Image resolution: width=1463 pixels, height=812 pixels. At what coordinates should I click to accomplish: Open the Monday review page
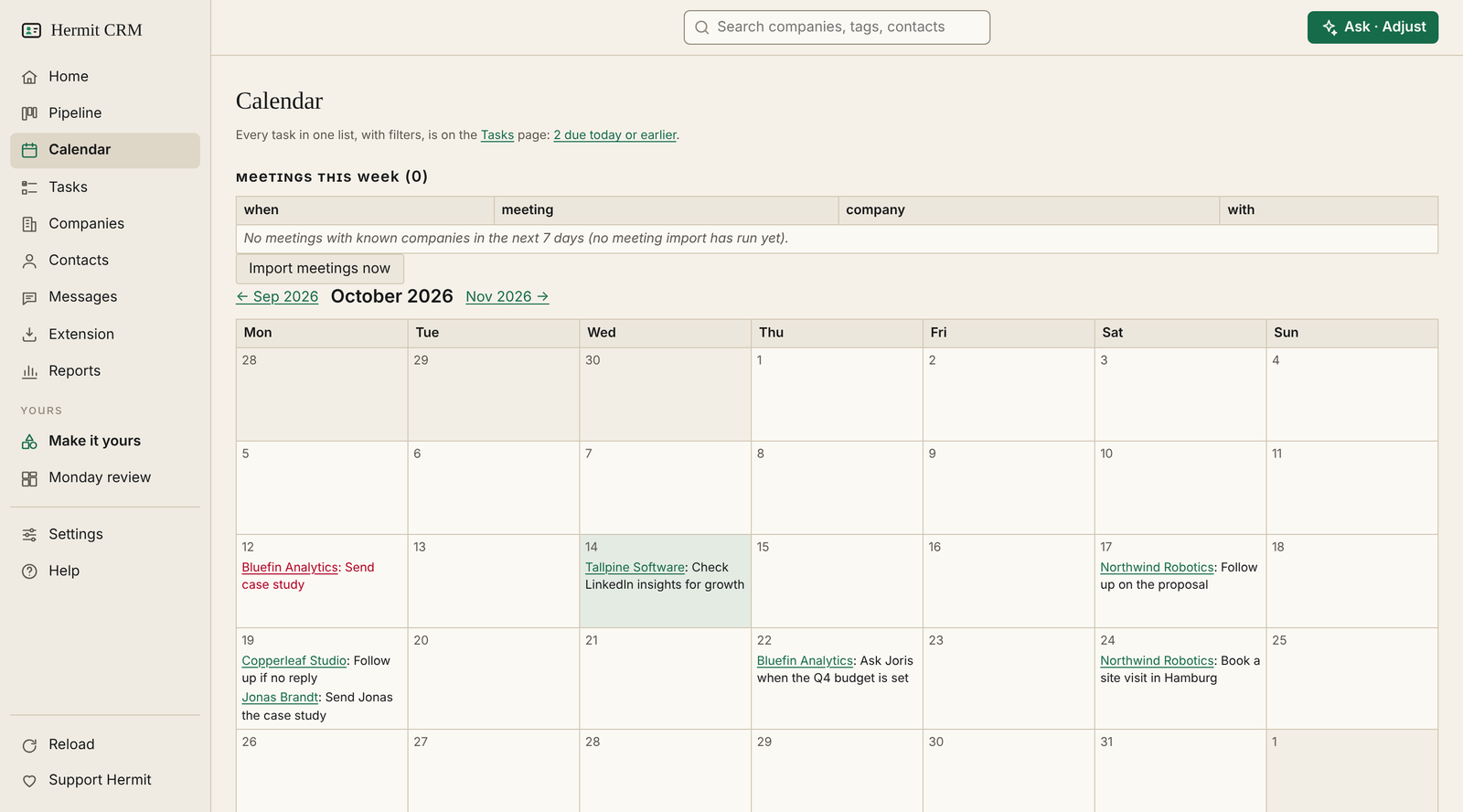pyautogui.click(x=105, y=478)
